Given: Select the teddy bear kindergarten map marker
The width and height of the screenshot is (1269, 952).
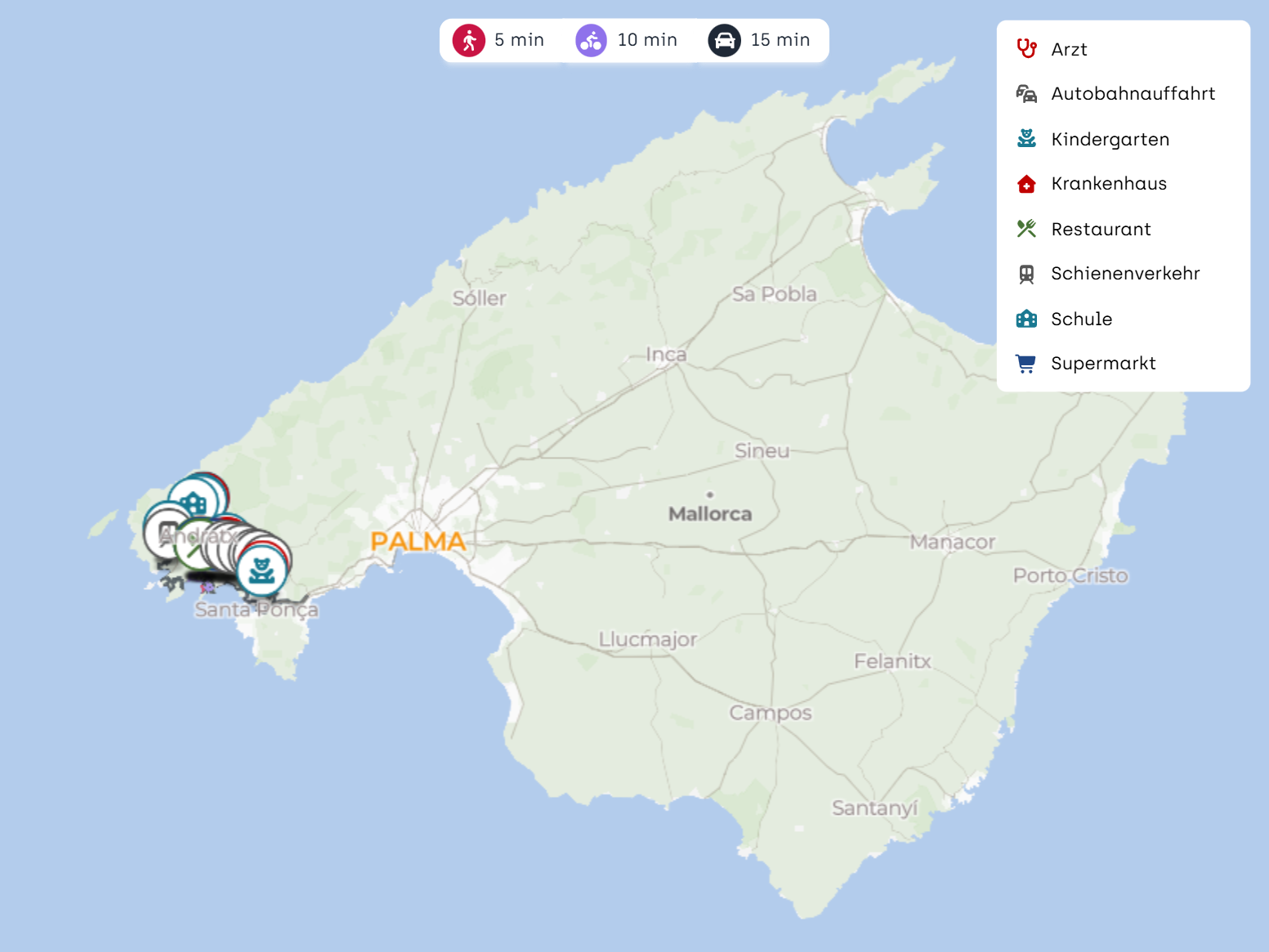Looking at the screenshot, I should click(261, 570).
